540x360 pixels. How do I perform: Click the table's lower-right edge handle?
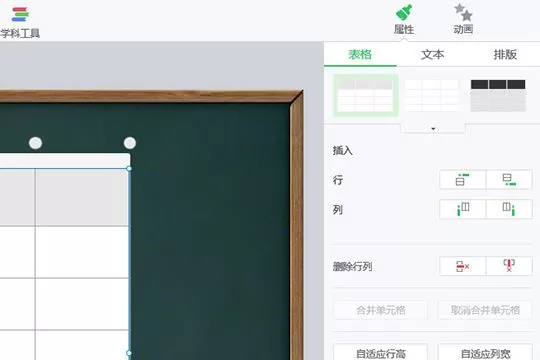click(x=129, y=353)
